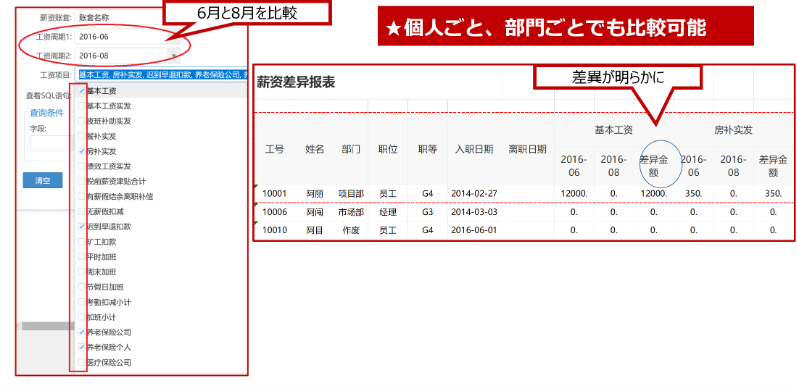Click the 项目部 department cell
This screenshot has width=797, height=390.
(351, 194)
